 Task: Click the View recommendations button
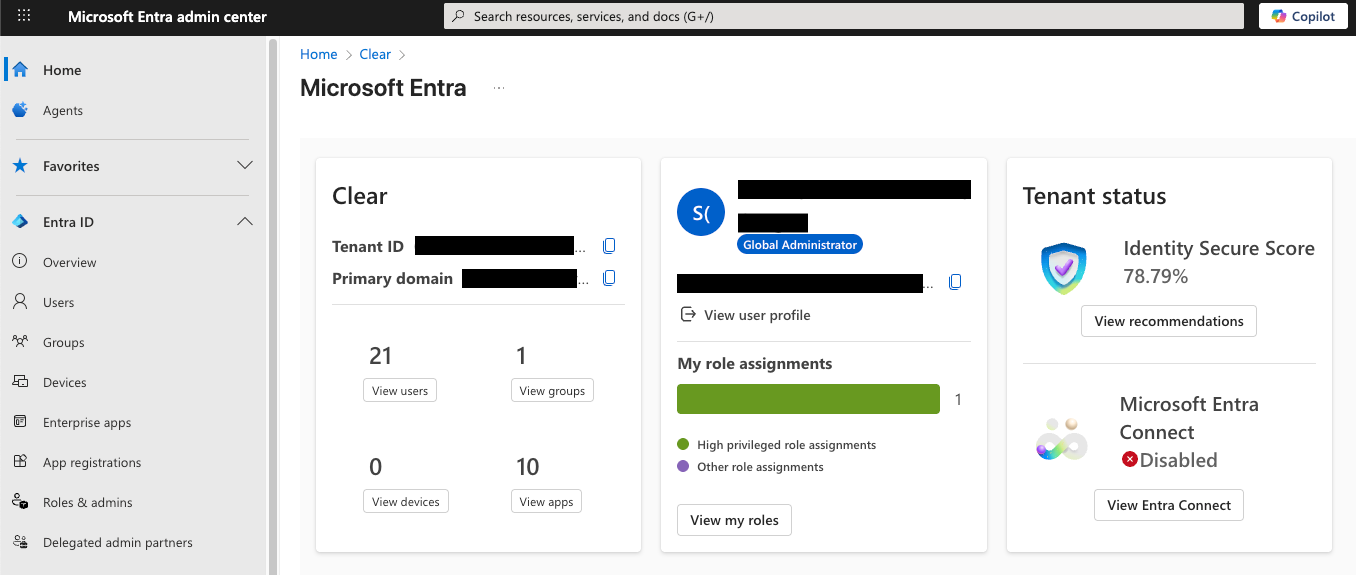click(x=1169, y=321)
